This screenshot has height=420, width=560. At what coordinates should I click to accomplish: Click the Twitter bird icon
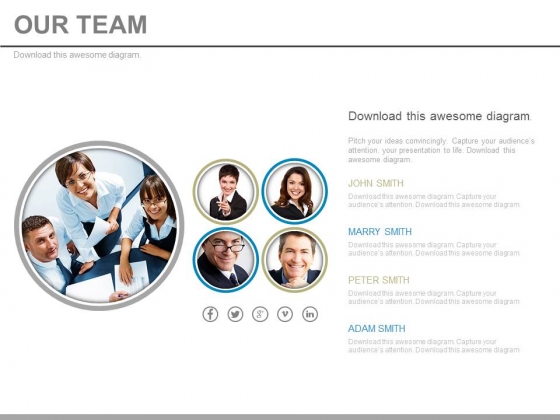[x=235, y=314]
